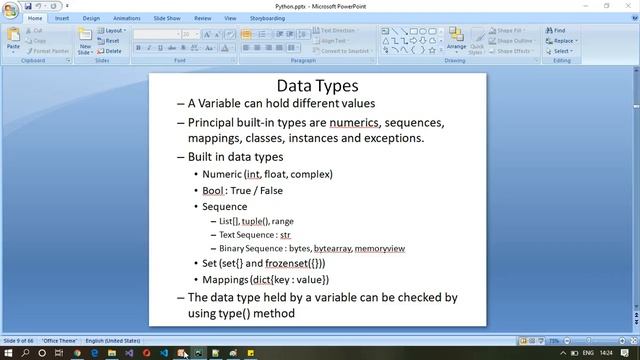Toggle bulleted list formatting
The height and width of the screenshot is (360, 640).
(x=246, y=34)
